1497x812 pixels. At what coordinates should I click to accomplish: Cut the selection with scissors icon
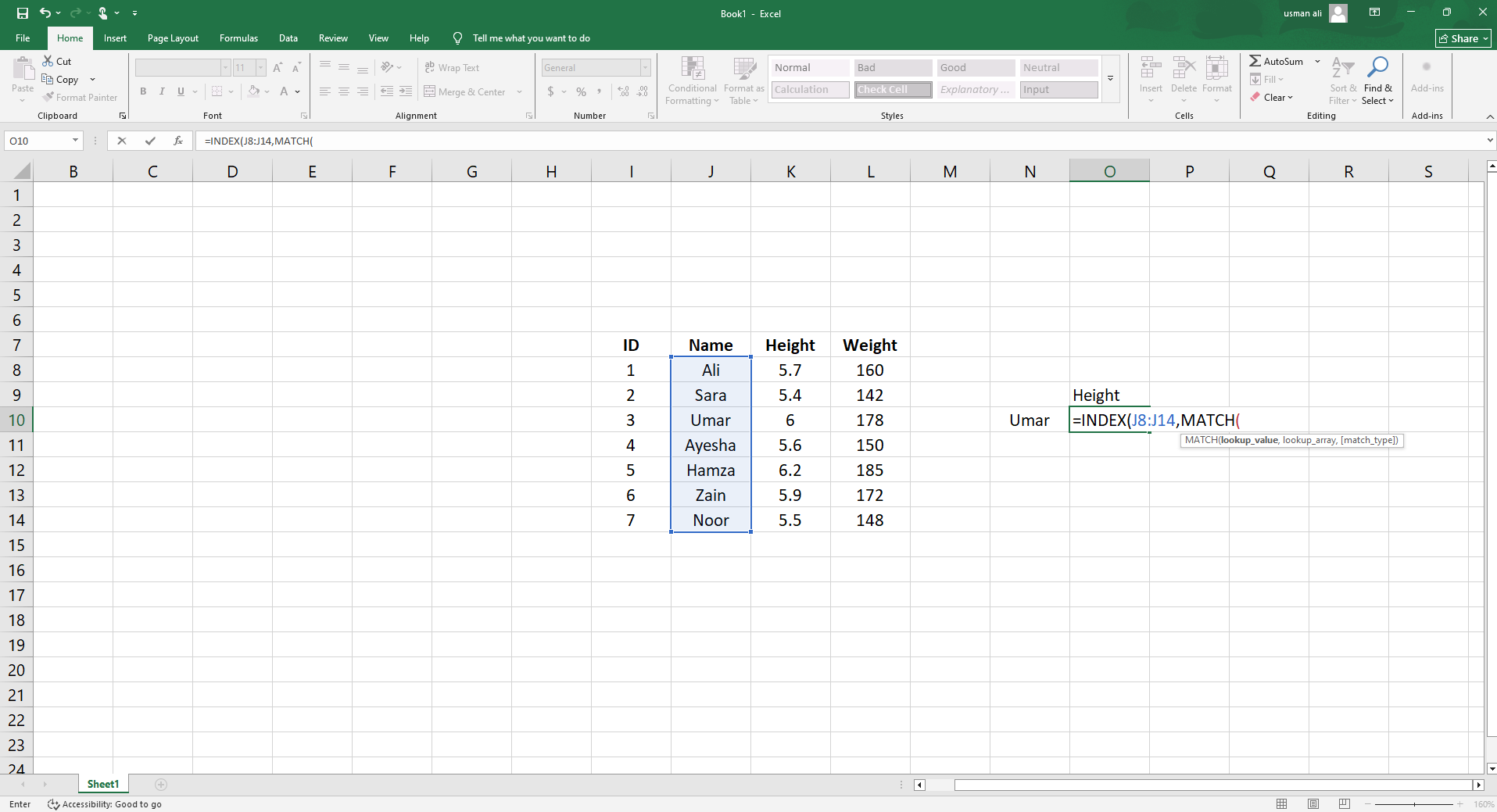[48, 61]
